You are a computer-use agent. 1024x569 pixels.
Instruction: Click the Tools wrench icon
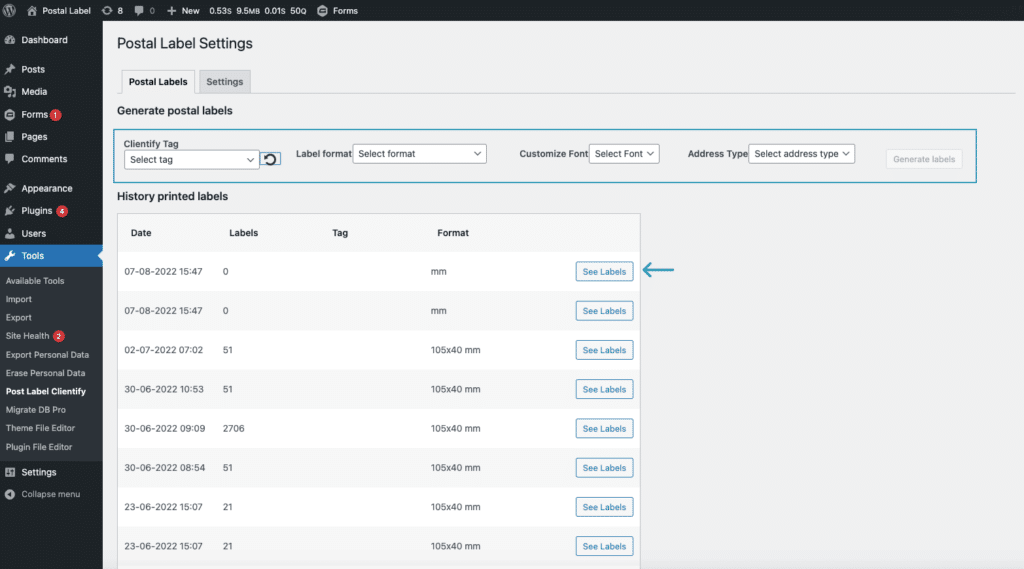click(x=10, y=255)
